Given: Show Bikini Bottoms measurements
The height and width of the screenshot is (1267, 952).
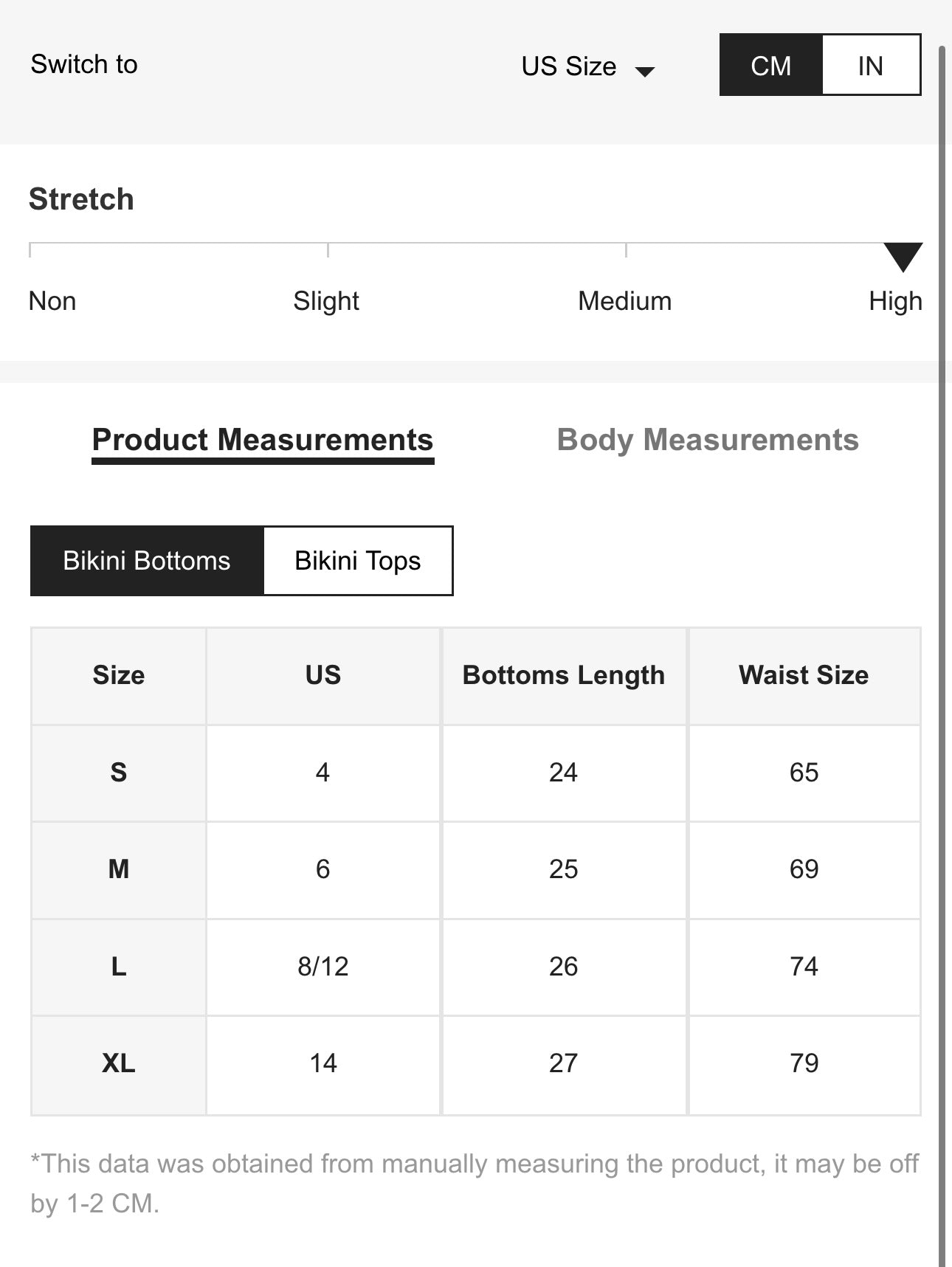Looking at the screenshot, I should tap(147, 561).
